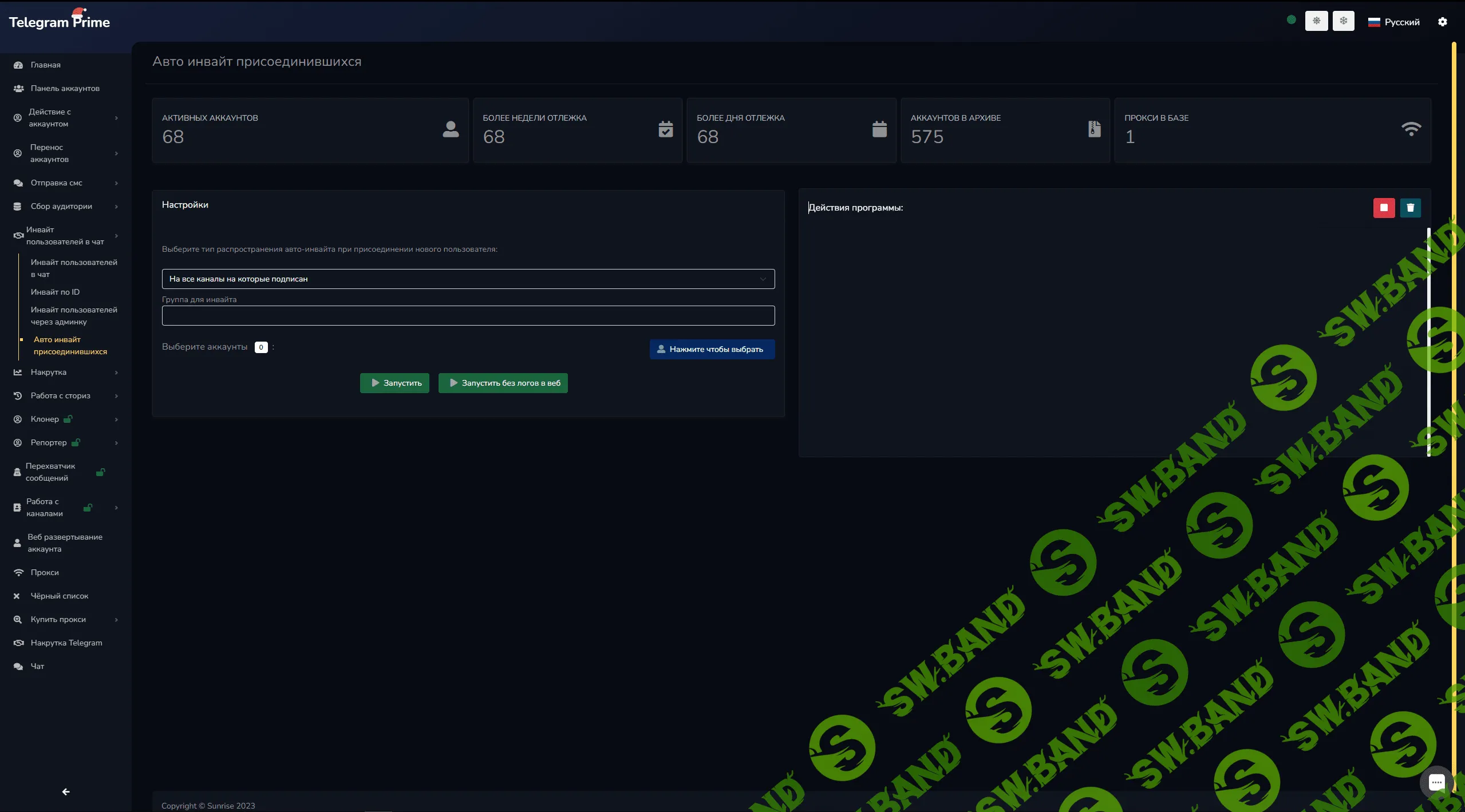Image resolution: width=1465 pixels, height=812 pixels.
Task: Open settings gear in top-right corner
Action: (1442, 22)
